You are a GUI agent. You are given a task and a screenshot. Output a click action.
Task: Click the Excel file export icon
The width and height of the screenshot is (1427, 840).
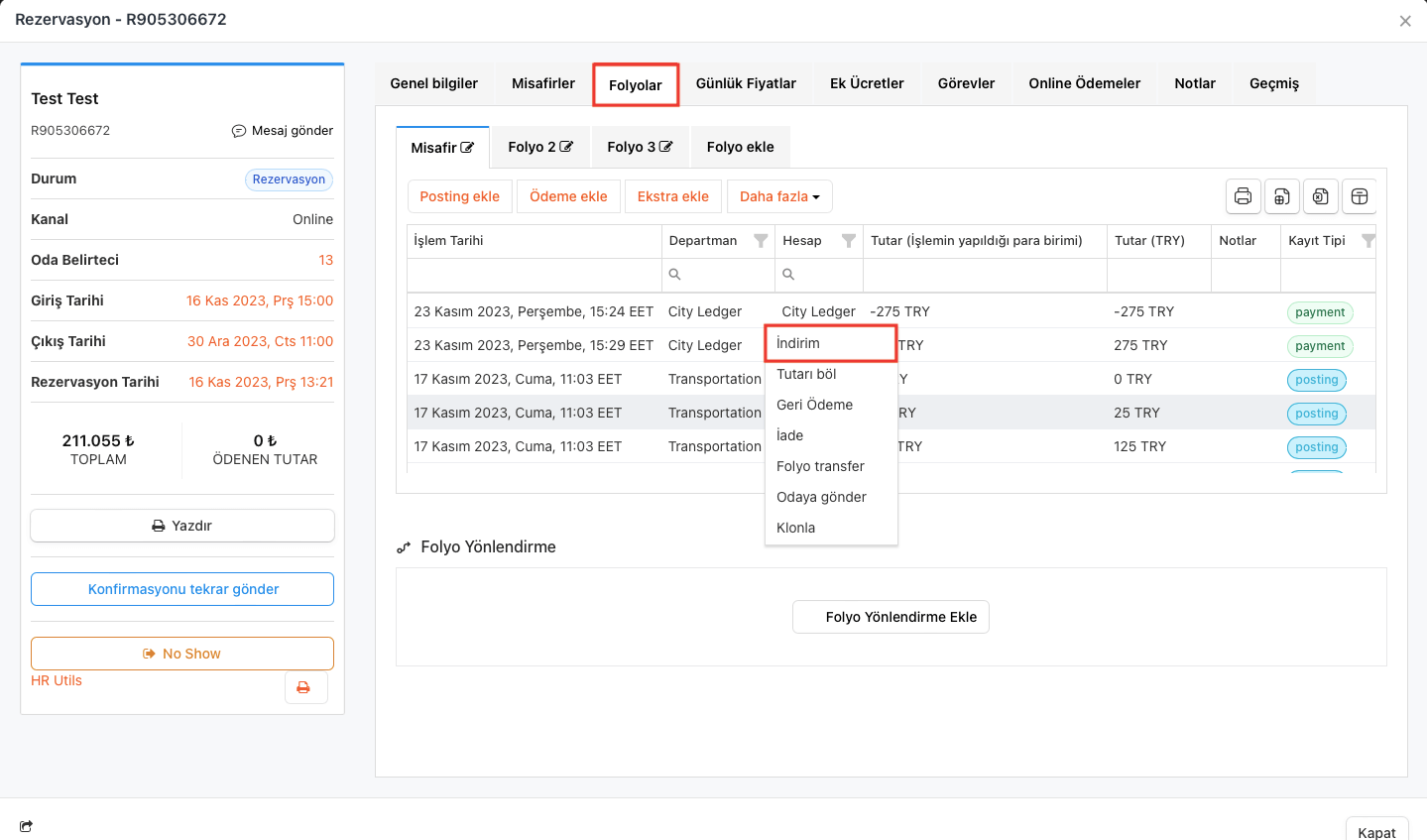tap(1321, 196)
